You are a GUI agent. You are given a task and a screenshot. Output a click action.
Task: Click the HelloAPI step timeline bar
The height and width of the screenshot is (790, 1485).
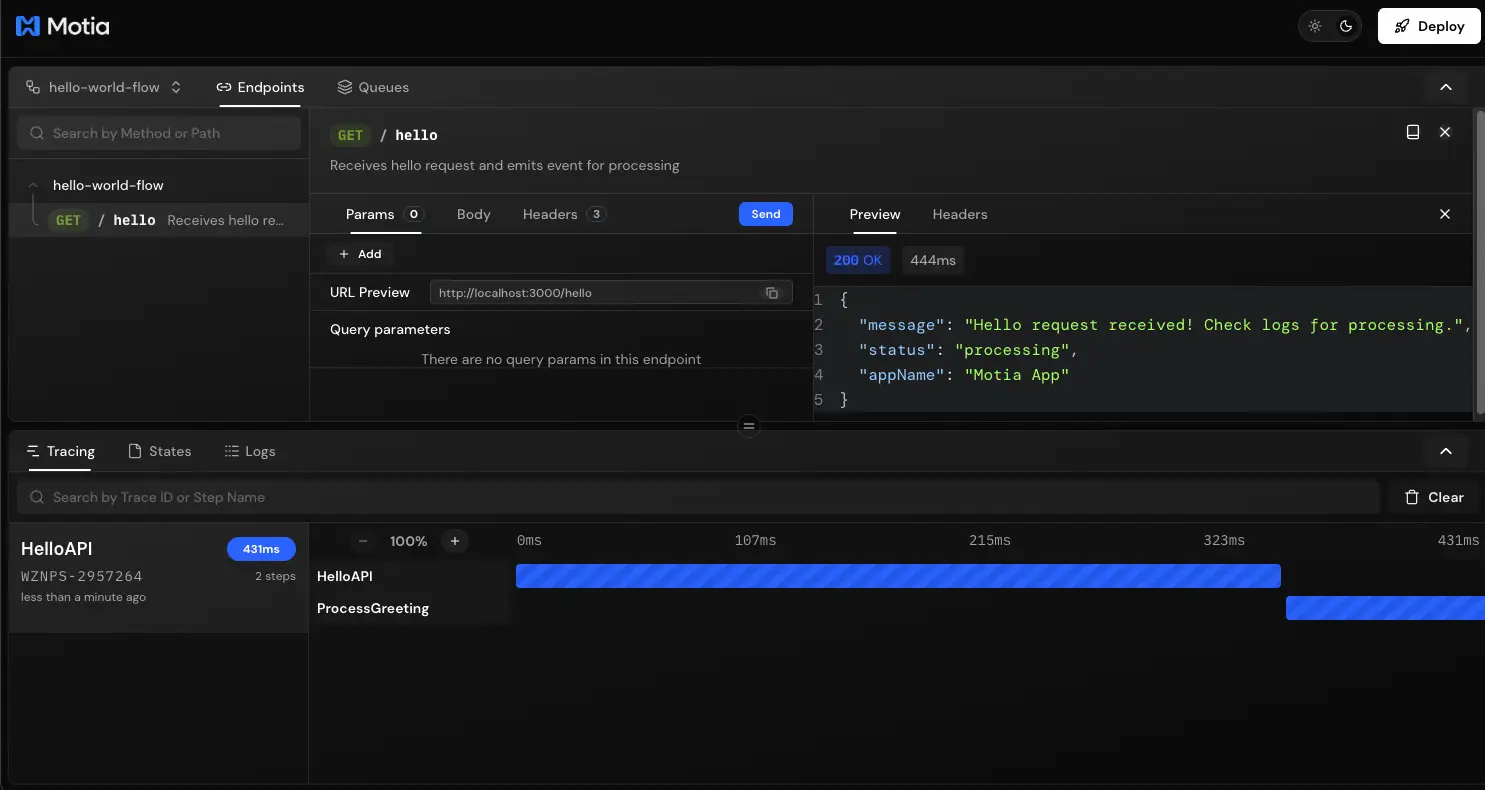(x=898, y=576)
